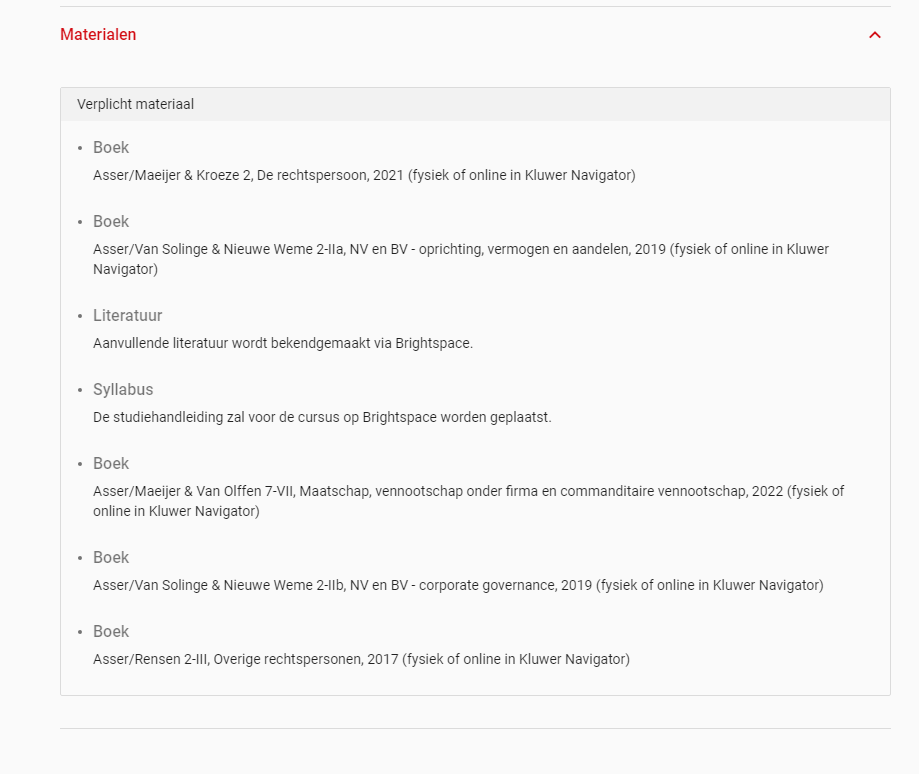
Task: Click the studiehandleiding Brightspace description text
Action: point(322,417)
